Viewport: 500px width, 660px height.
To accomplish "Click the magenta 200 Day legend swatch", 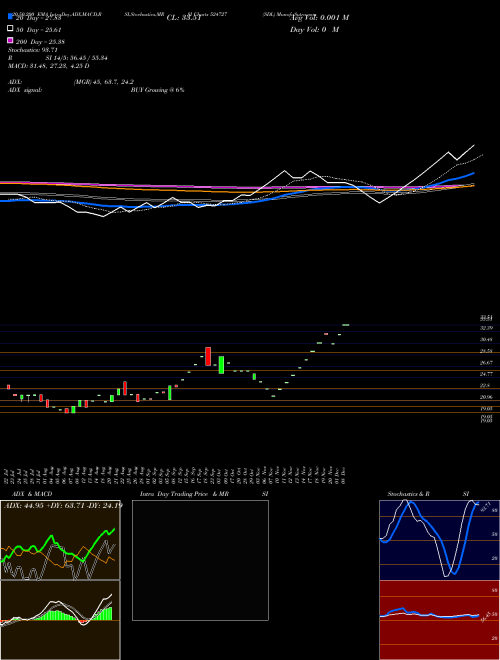I will tap(10, 40).
